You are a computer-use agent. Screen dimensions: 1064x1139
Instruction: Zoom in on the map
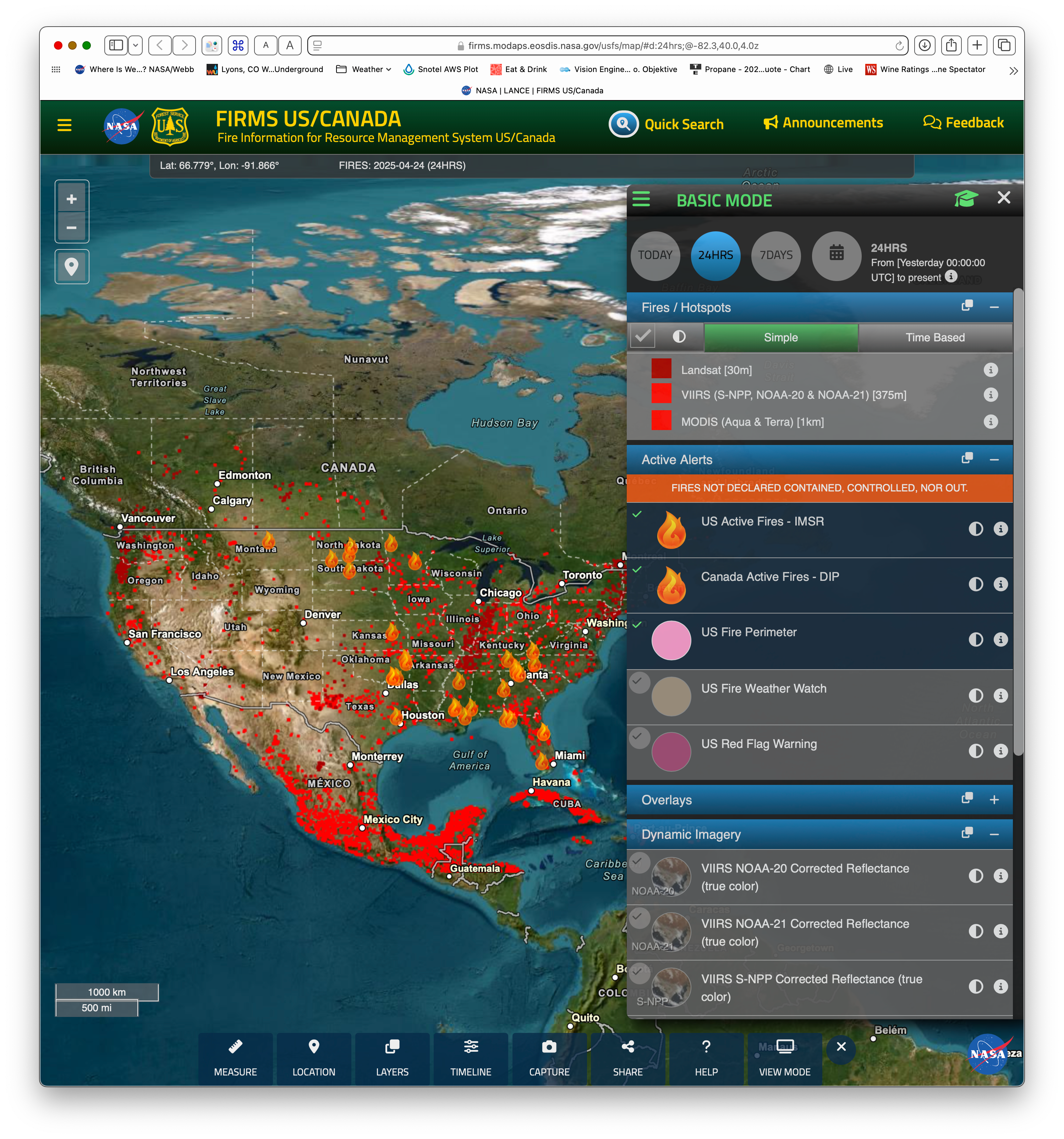tap(72, 199)
